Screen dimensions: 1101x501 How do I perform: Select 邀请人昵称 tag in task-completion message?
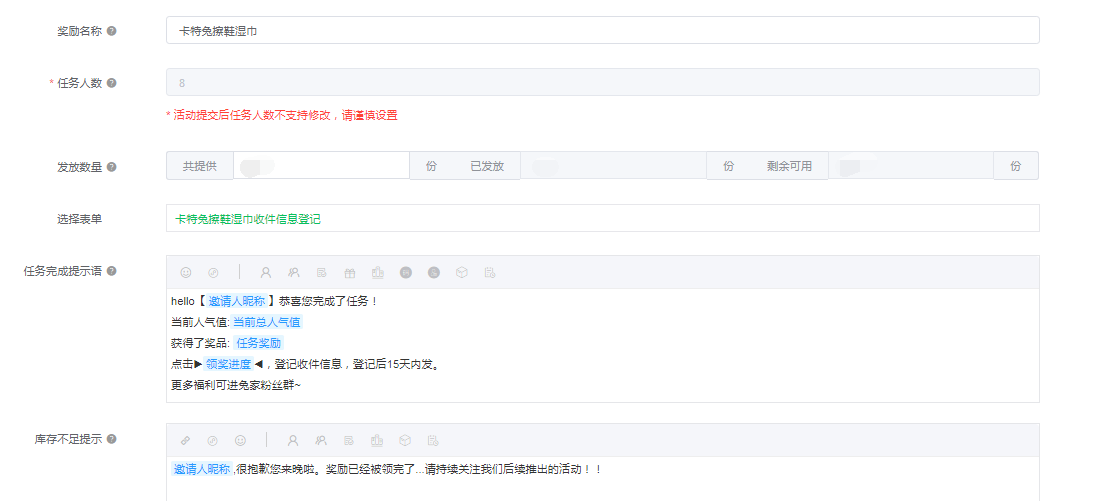pyautogui.click(x=237, y=301)
